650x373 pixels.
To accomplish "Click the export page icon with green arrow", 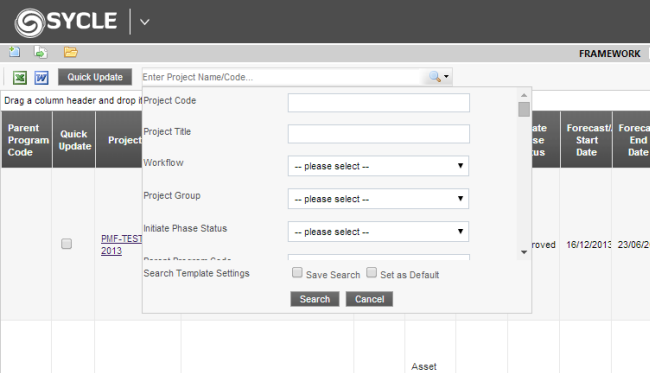I will pyautogui.click(x=41, y=52).
